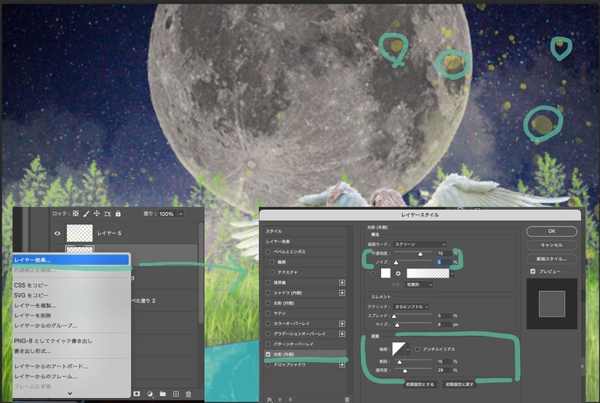Click the lock image pixels brush icon

pyautogui.click(x=87, y=214)
